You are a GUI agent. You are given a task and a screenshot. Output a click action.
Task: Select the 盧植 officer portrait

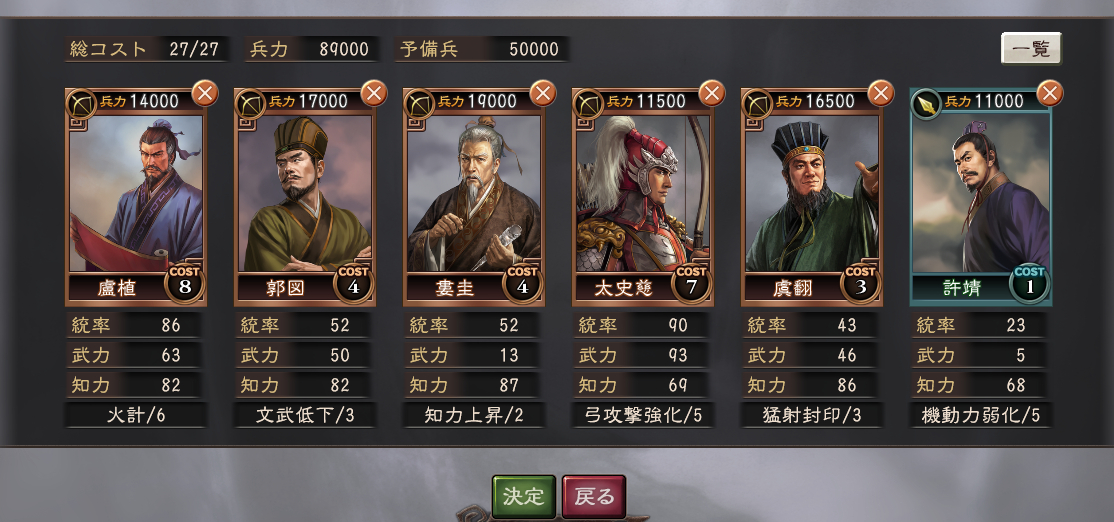136,193
